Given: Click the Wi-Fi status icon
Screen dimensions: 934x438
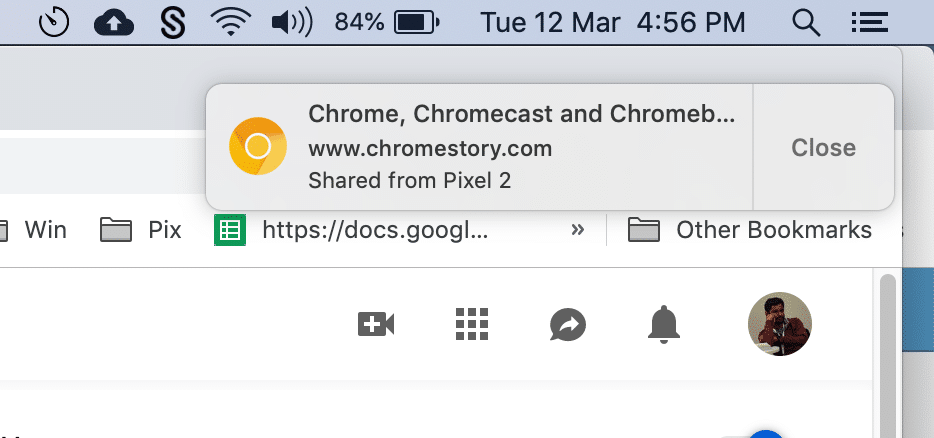Looking at the screenshot, I should (230, 22).
